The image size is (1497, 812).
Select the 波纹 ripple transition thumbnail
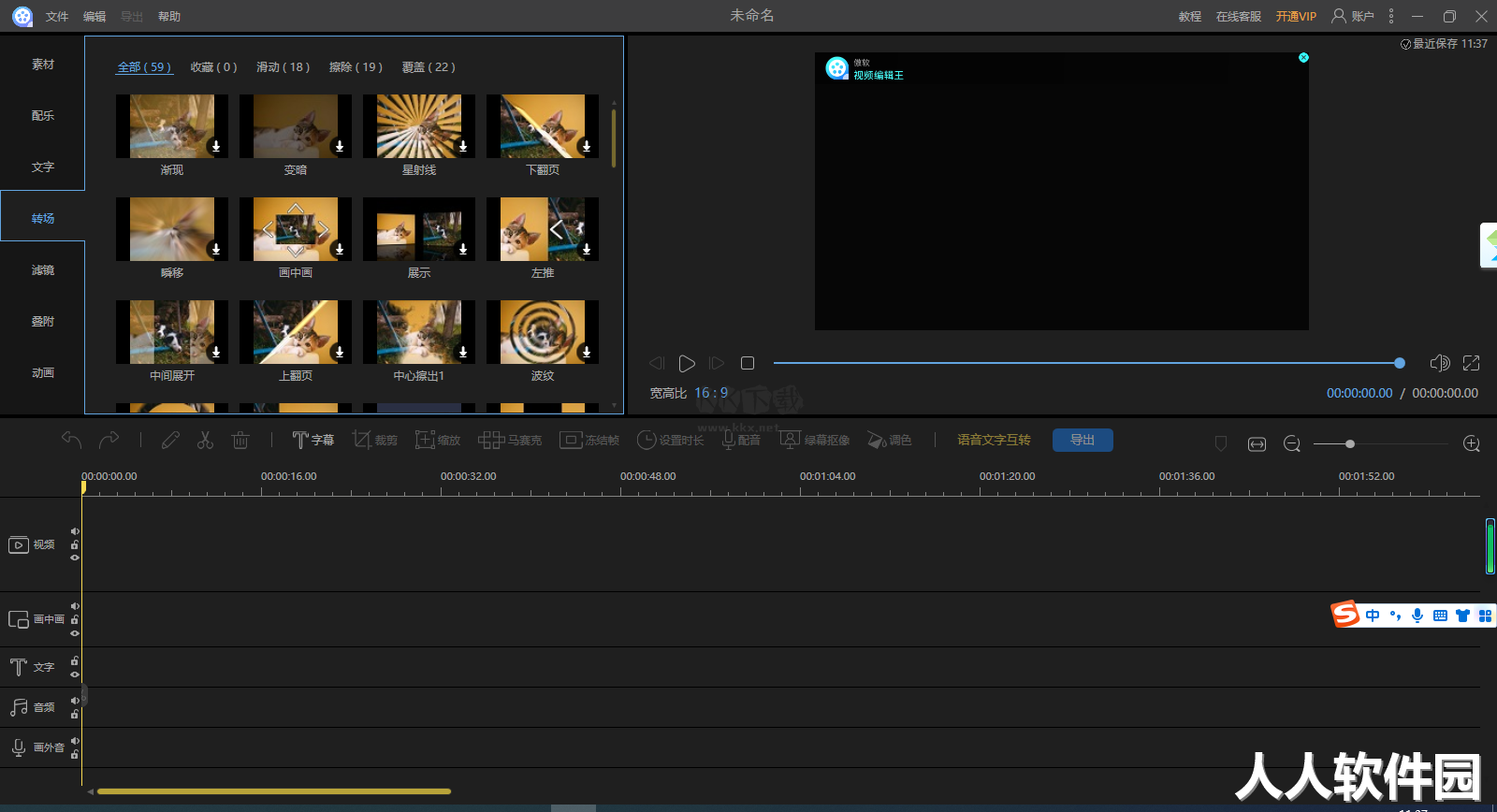(543, 332)
